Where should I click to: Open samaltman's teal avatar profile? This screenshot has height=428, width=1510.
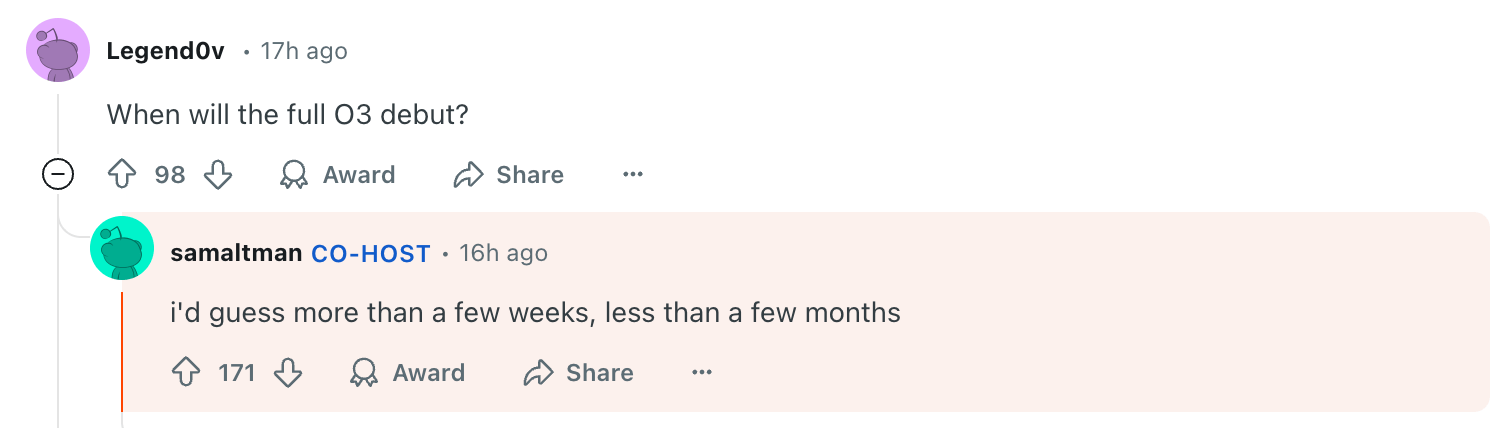coord(122,248)
